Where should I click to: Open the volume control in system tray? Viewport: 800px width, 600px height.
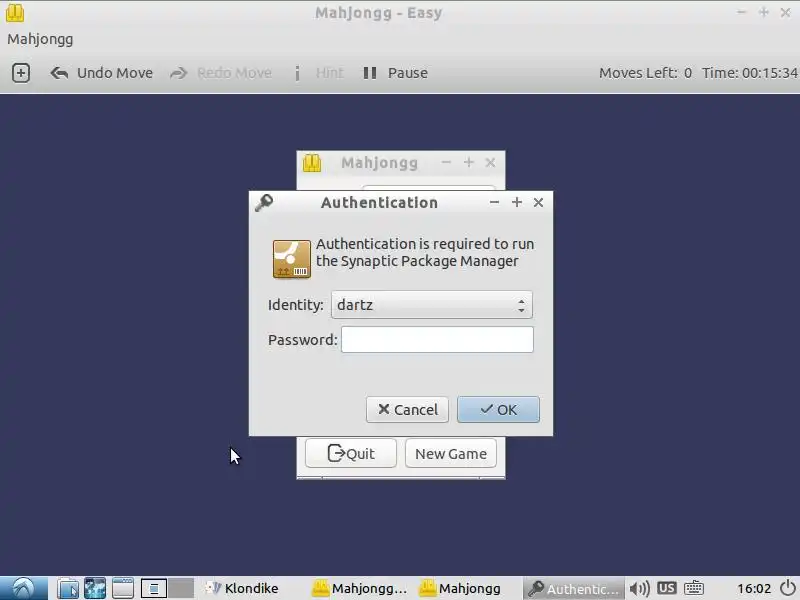tap(639, 589)
